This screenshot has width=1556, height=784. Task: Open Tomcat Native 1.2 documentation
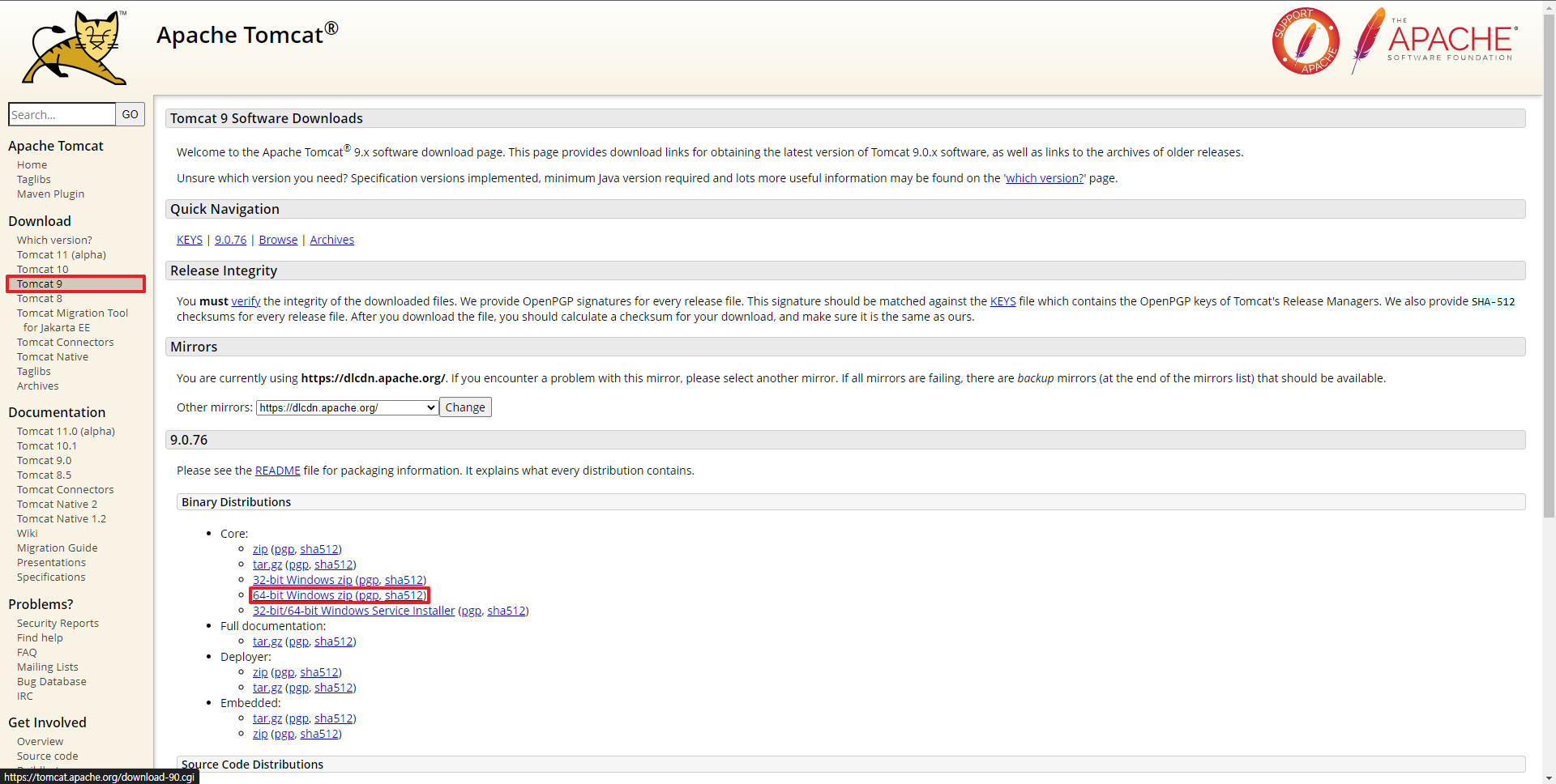[62, 518]
